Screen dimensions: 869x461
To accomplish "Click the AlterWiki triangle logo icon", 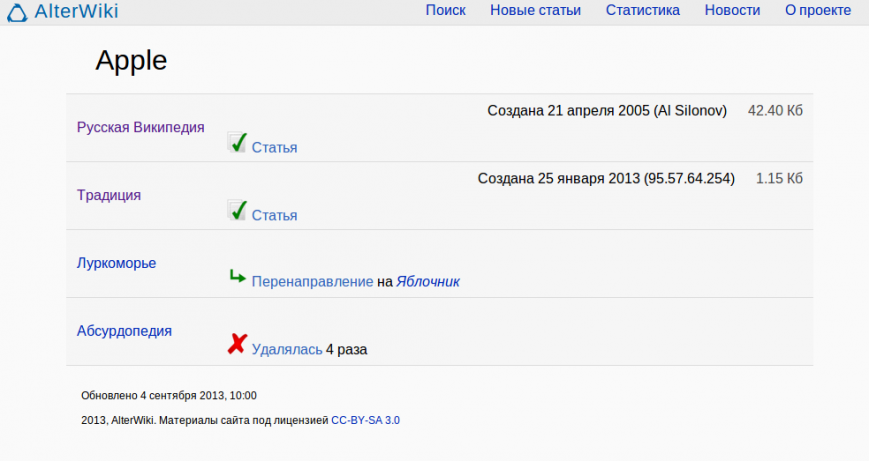I will tap(17, 13).
